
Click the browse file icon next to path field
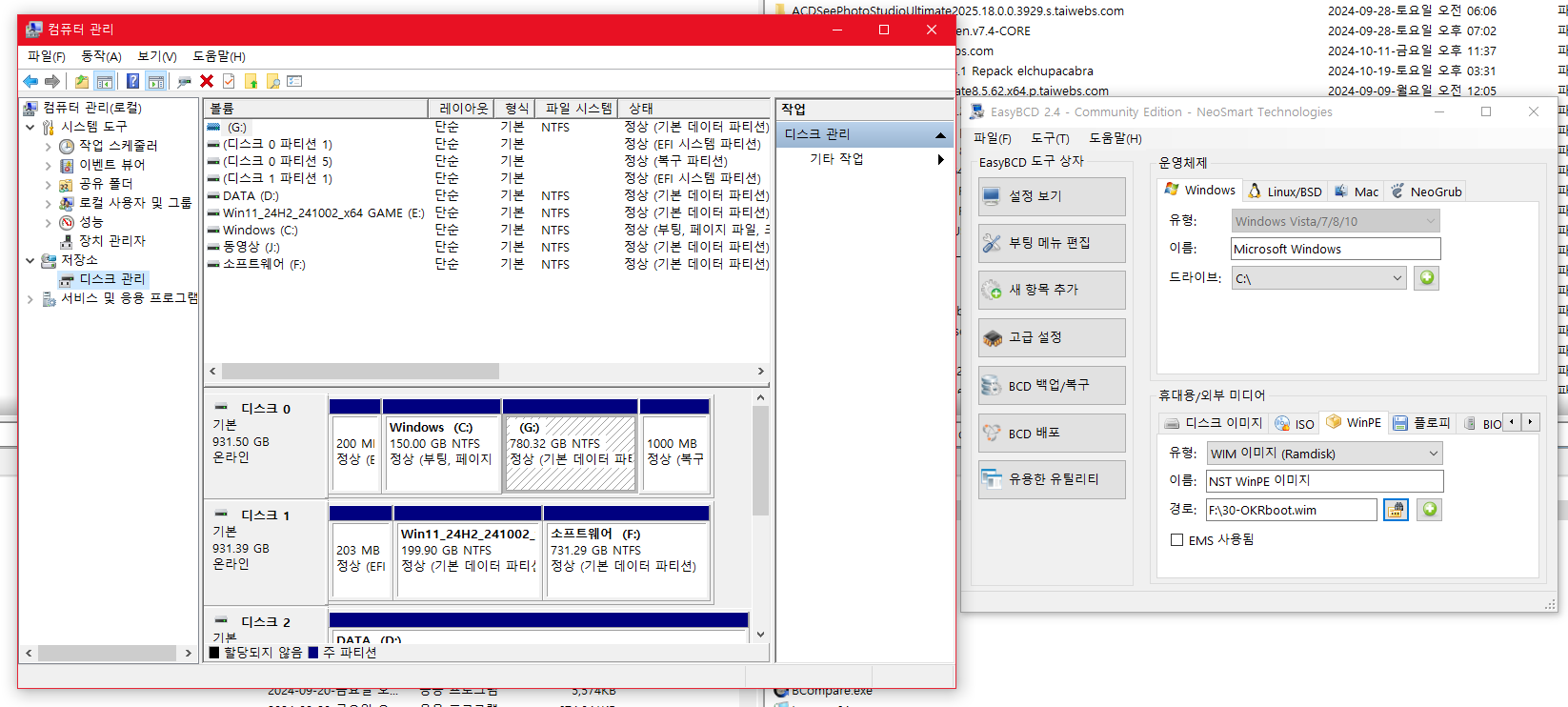[x=1396, y=510]
